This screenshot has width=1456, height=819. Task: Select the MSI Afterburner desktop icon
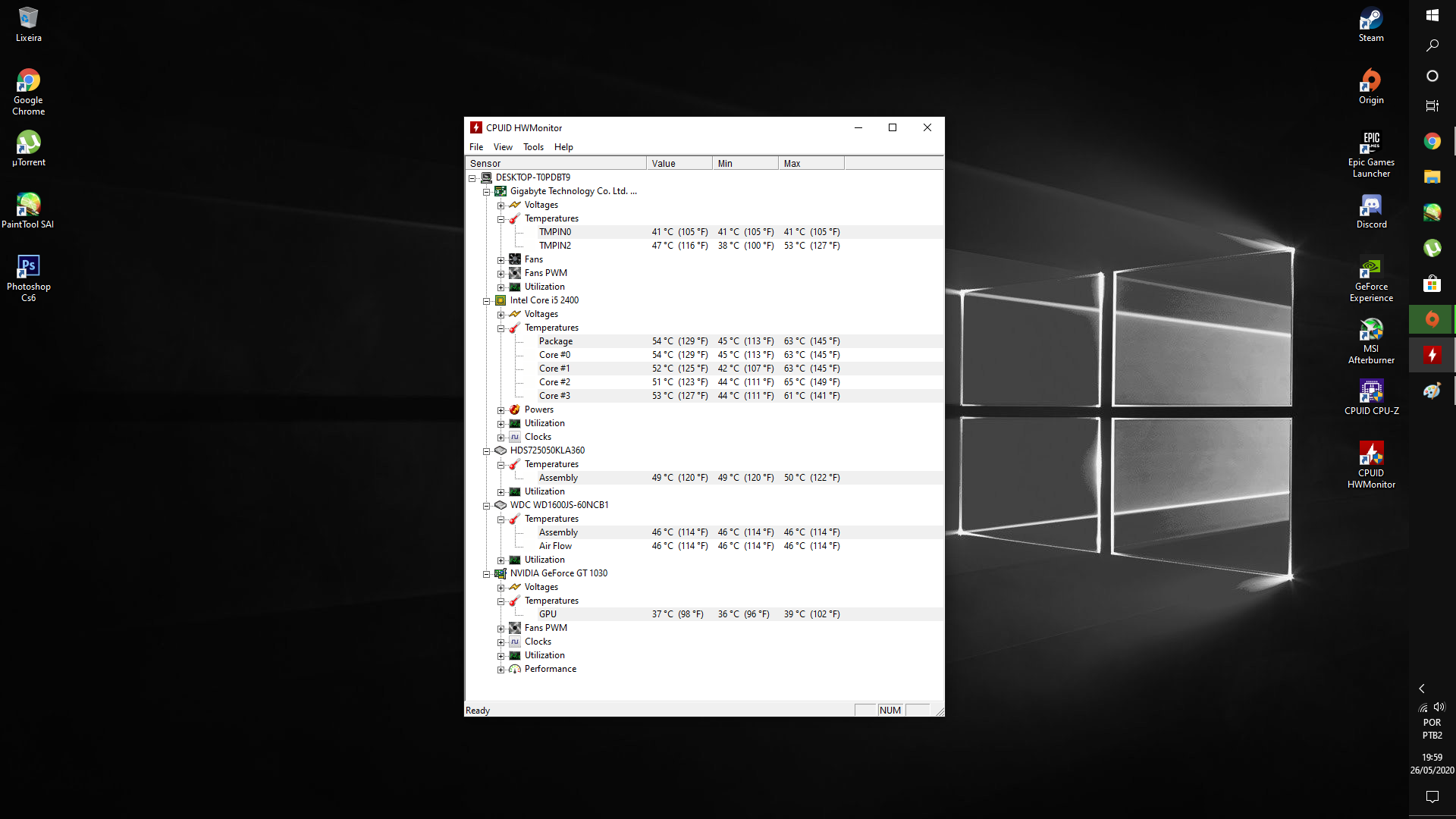click(1371, 340)
